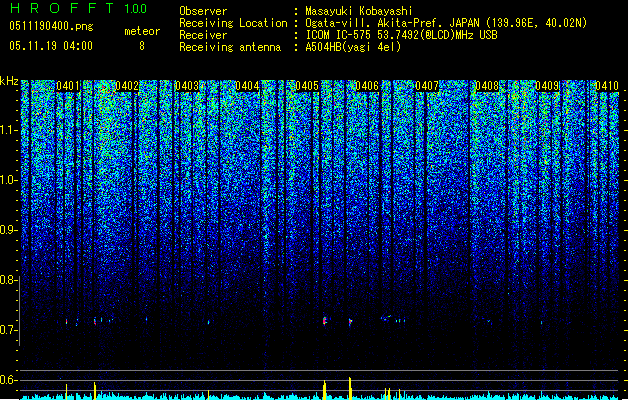
Task: Click the kHz axis unit label
Action: 9,81
